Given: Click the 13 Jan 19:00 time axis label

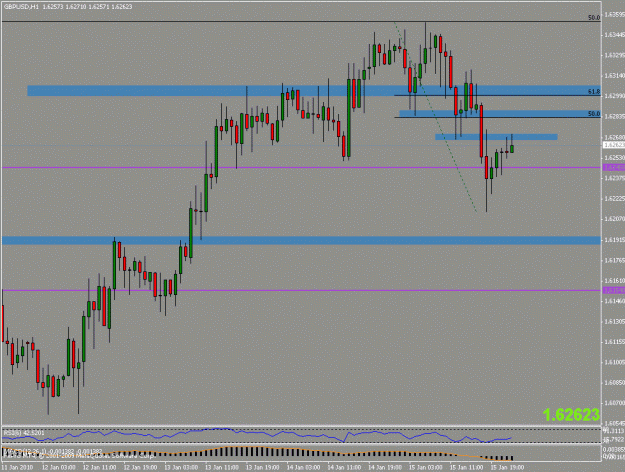Looking at the screenshot, I should tap(262, 467).
